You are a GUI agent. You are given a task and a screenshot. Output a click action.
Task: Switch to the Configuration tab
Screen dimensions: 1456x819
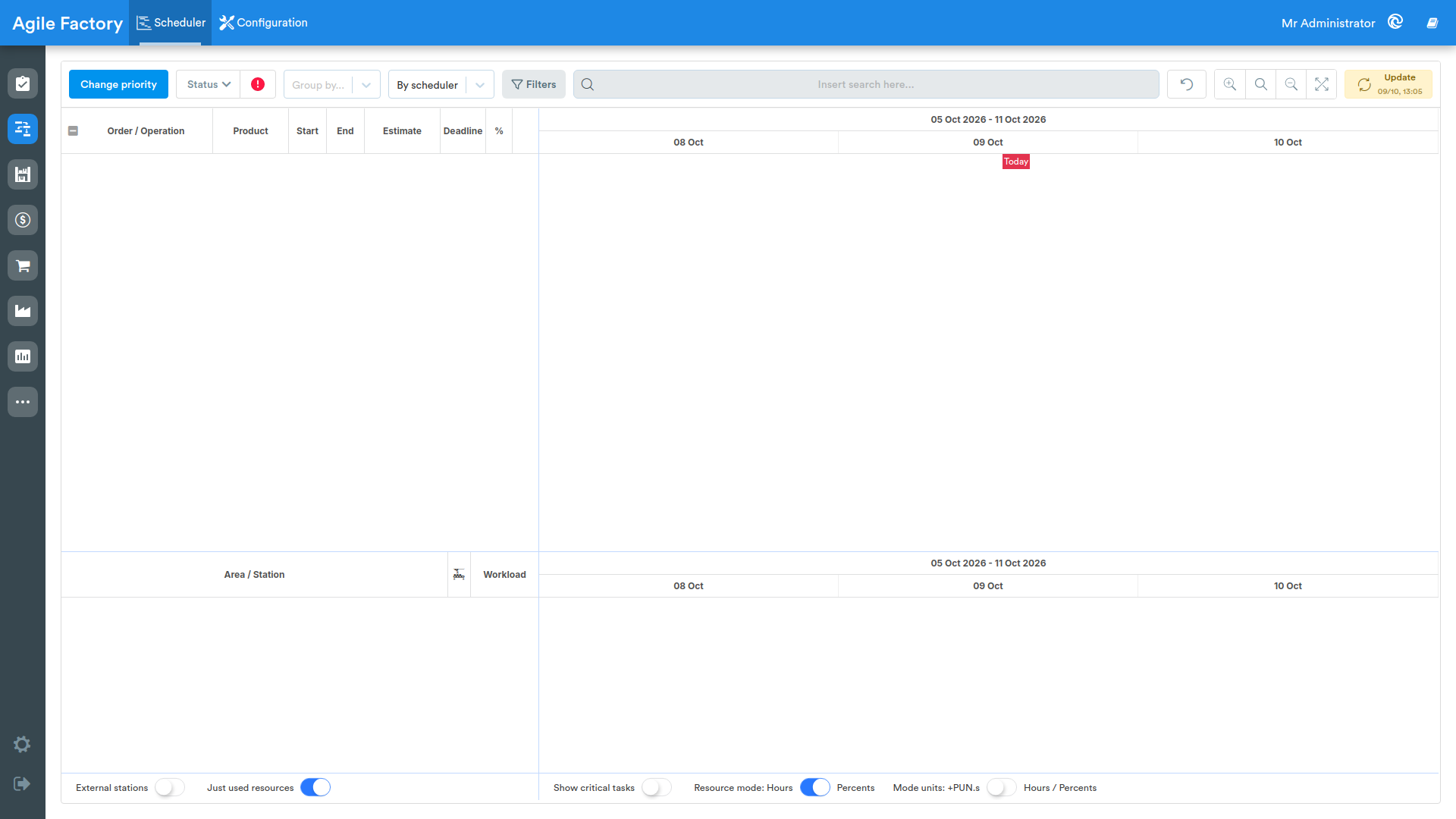coord(264,23)
